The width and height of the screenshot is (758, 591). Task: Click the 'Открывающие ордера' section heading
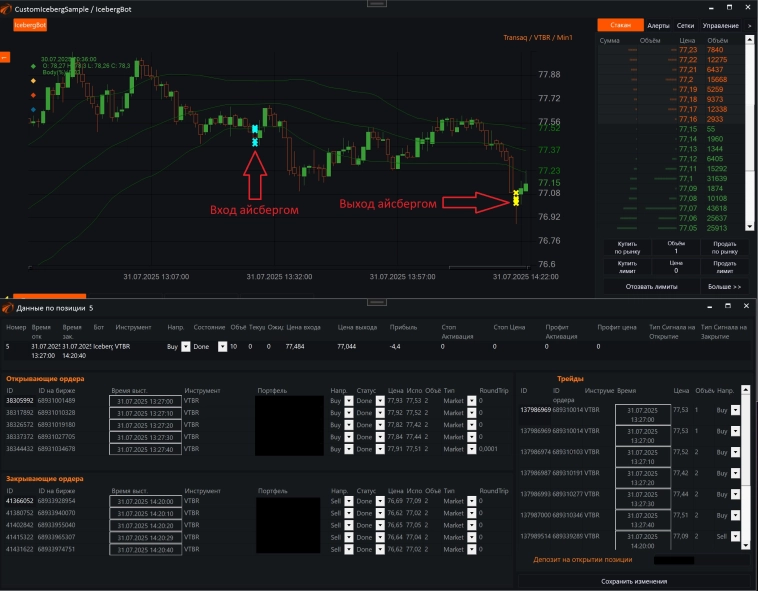(45, 378)
